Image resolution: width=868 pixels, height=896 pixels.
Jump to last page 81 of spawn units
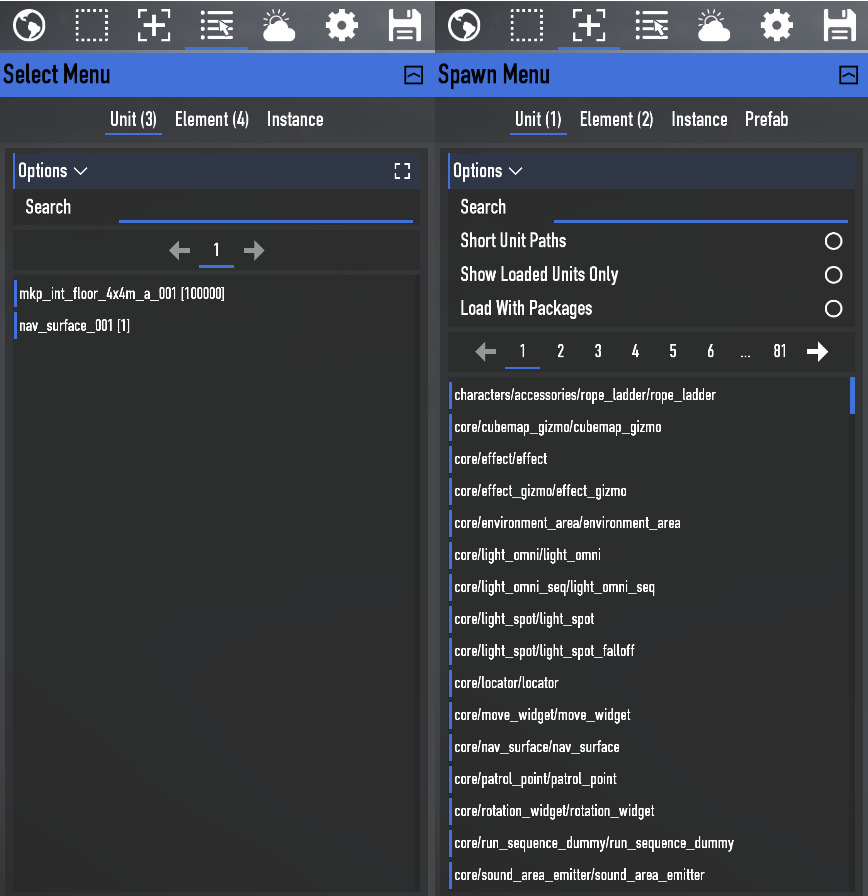[x=780, y=351]
